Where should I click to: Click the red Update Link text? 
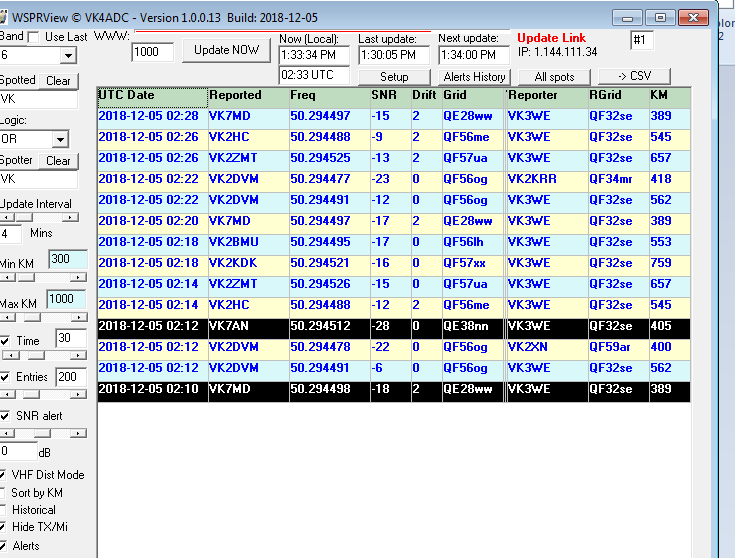coord(551,38)
